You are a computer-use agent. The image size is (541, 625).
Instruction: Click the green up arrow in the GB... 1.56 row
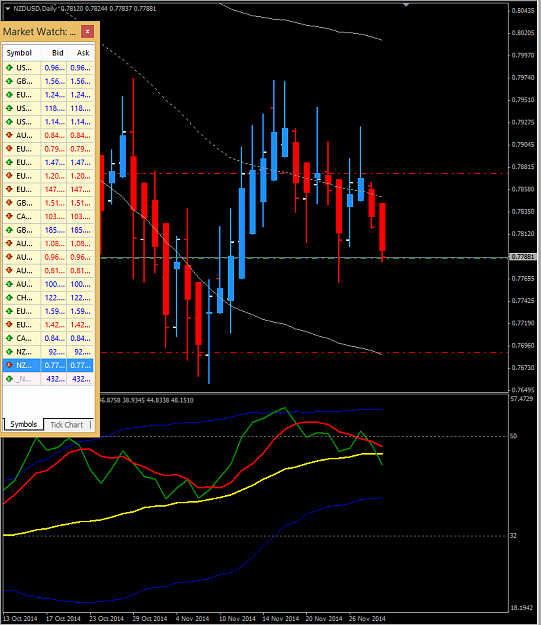[x=9, y=81]
